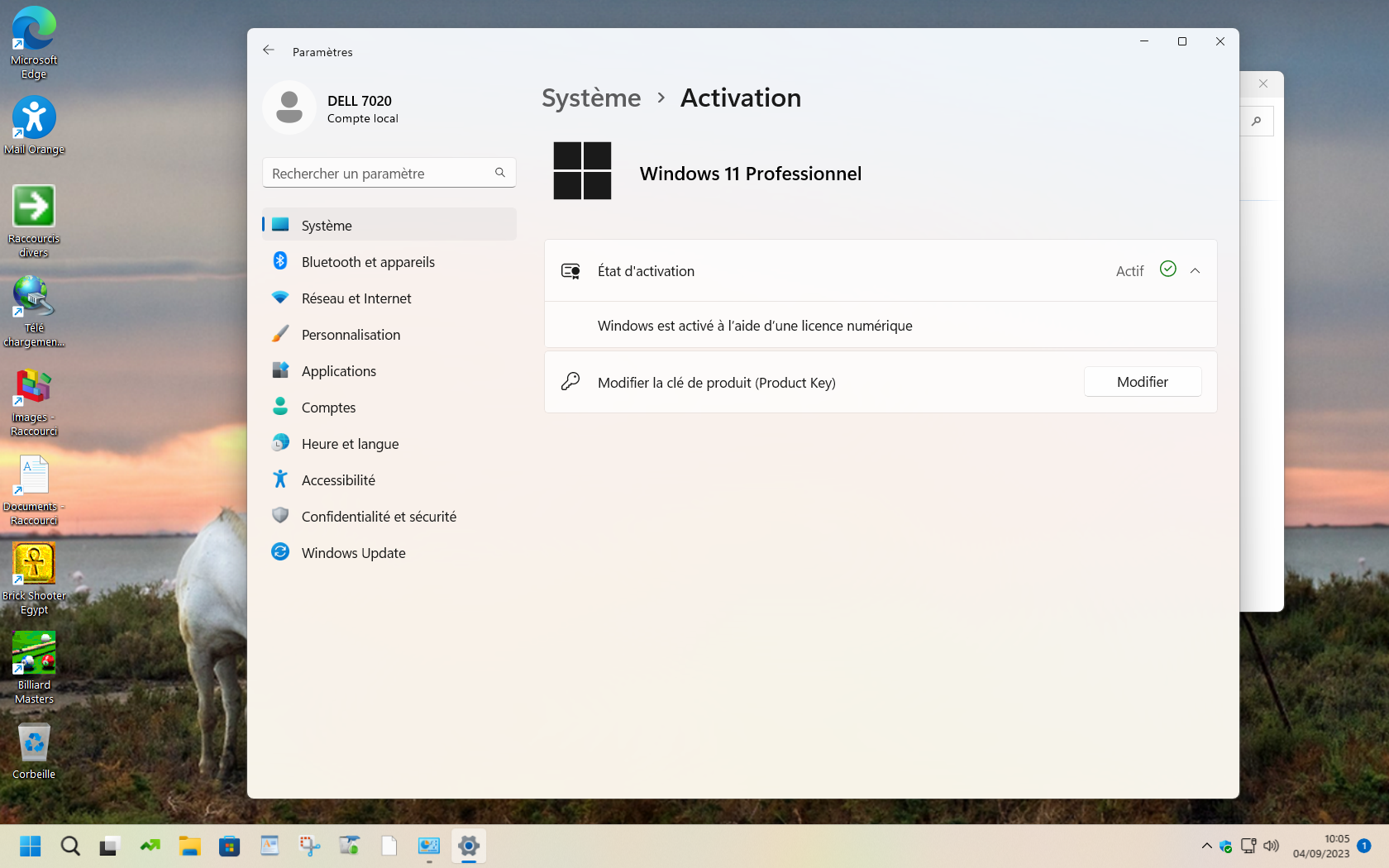The image size is (1389, 868).
Task: Click the DELL 7020 account avatar
Action: point(289,107)
